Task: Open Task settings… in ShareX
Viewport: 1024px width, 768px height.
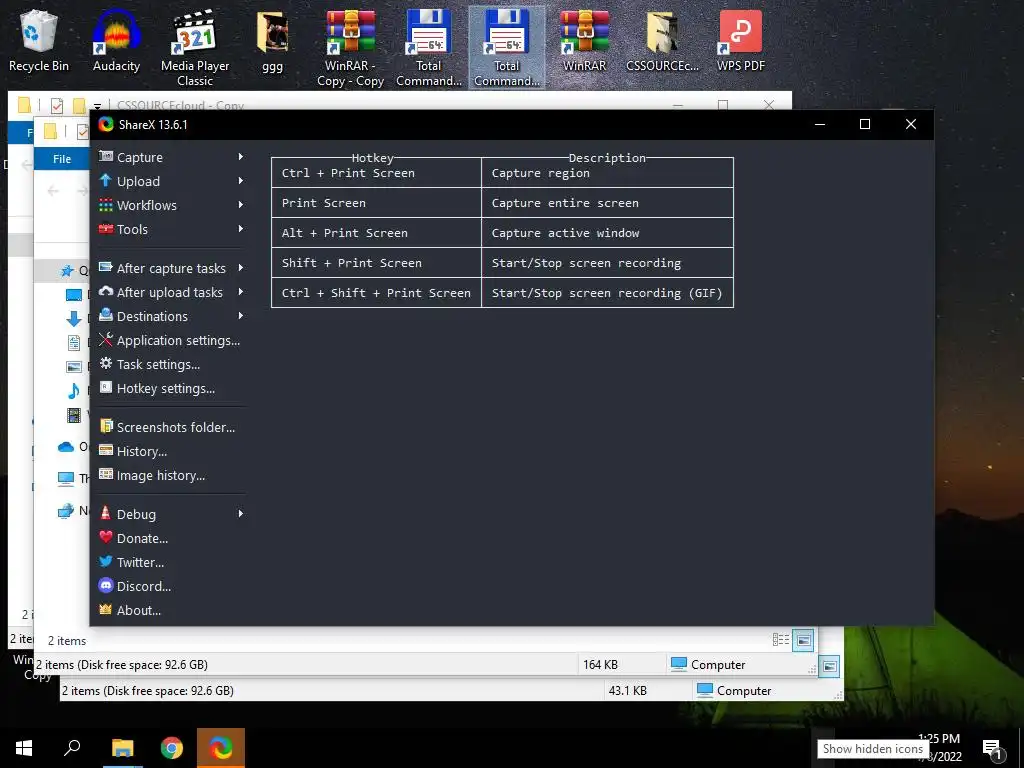Action: (x=158, y=365)
